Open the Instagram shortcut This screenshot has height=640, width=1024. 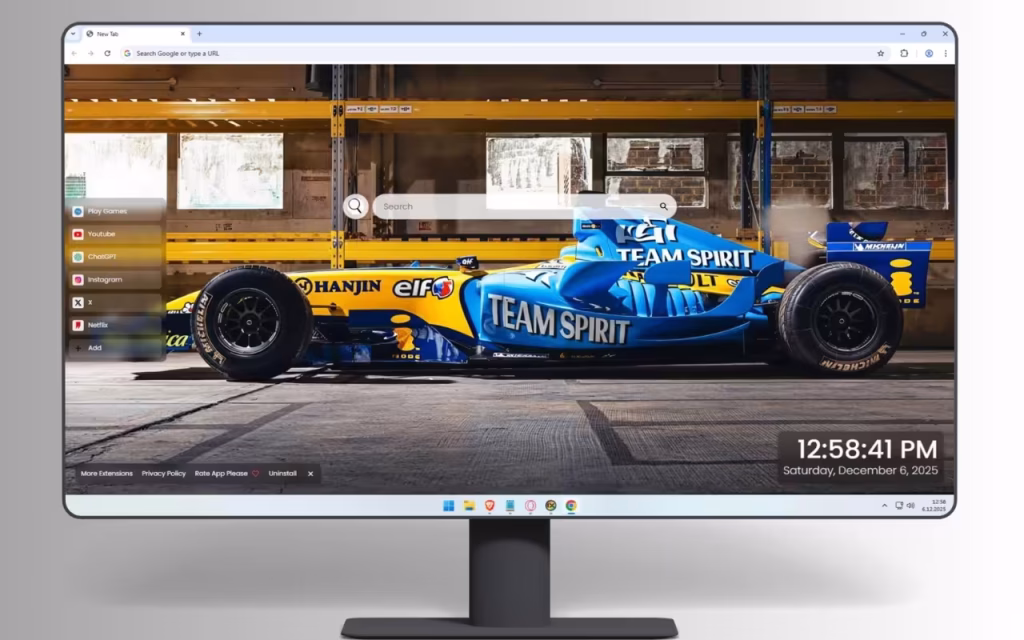(x=115, y=280)
